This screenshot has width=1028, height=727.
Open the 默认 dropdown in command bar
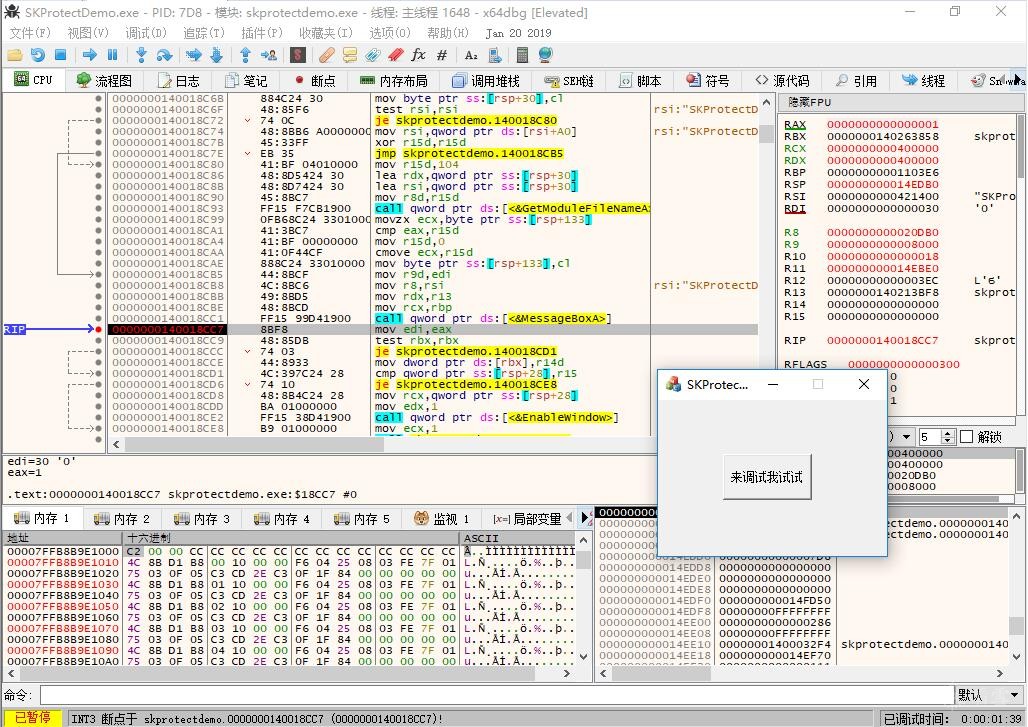[x=987, y=695]
